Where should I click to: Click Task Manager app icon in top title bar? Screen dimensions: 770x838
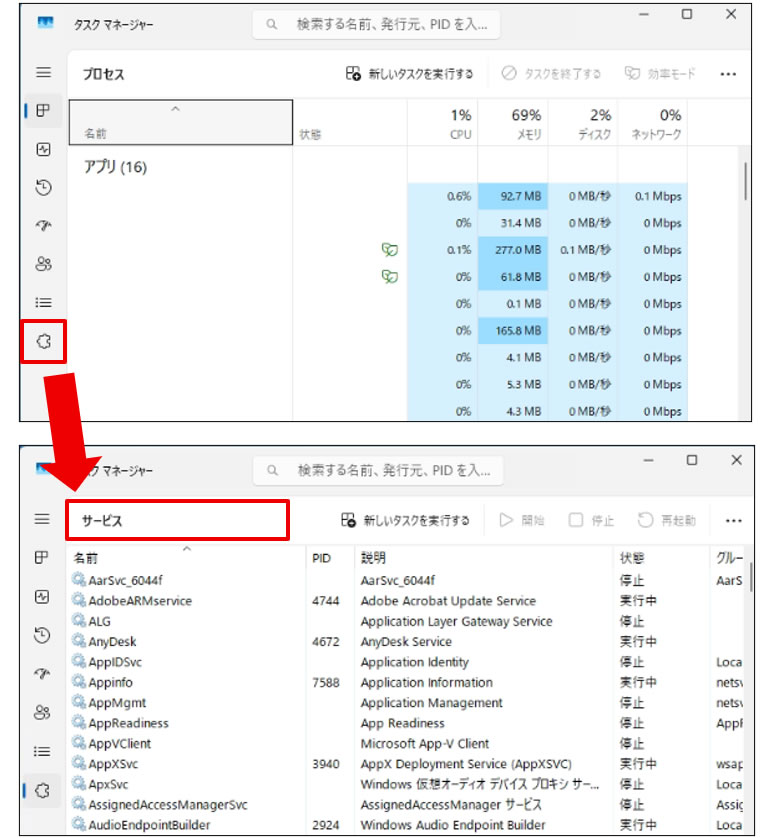click(45, 23)
